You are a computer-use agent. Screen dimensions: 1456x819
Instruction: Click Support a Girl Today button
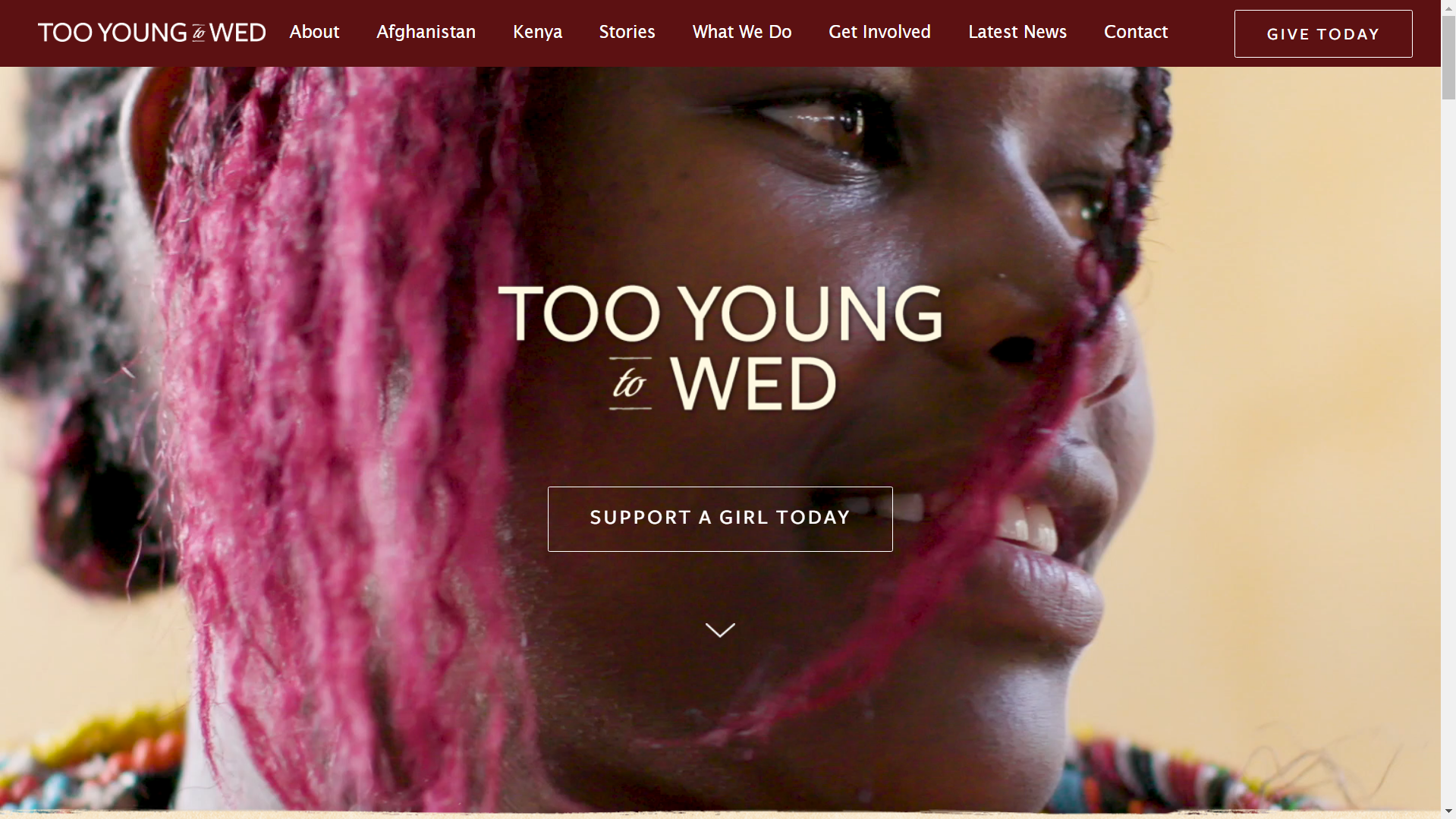point(720,518)
